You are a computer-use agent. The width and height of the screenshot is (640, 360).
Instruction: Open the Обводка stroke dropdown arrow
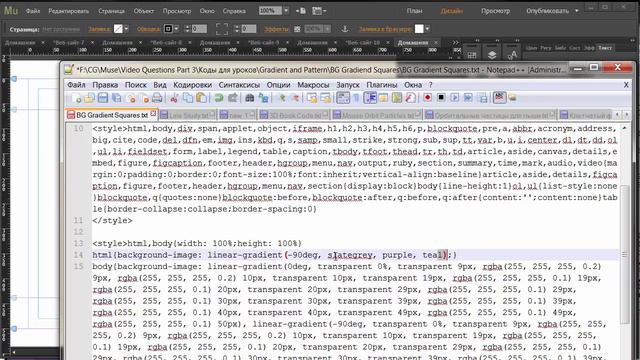pos(176,29)
